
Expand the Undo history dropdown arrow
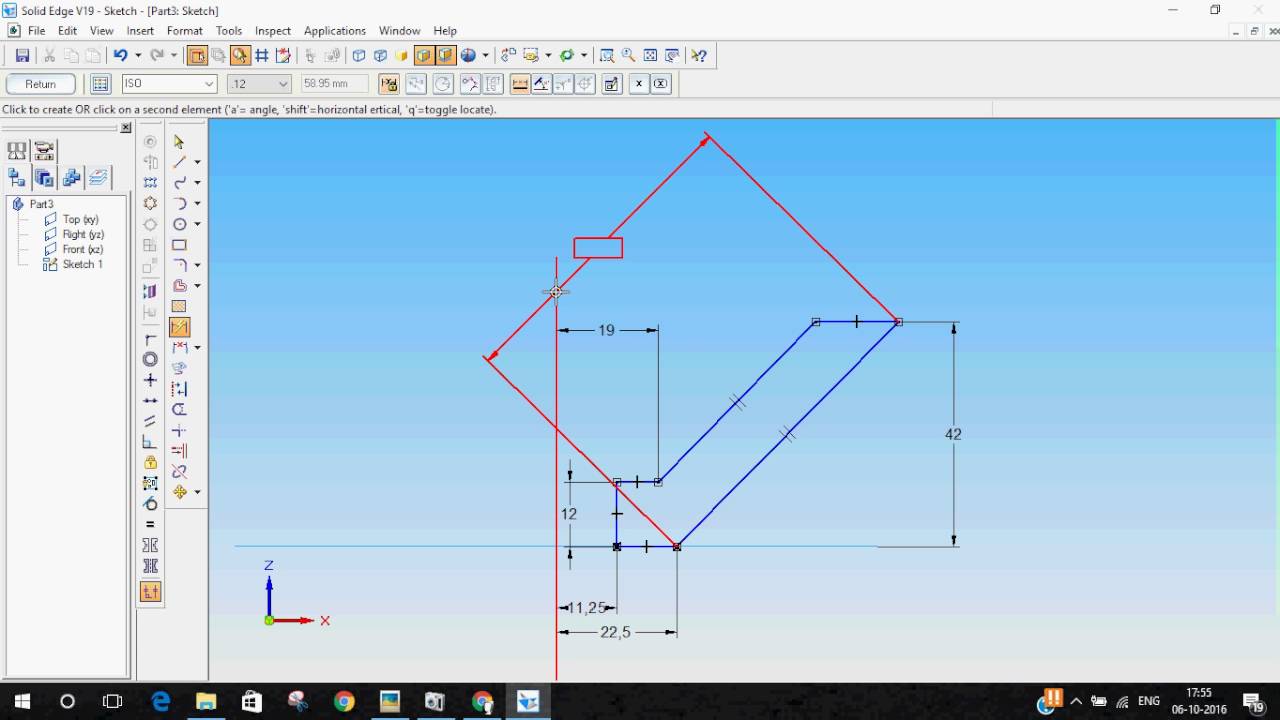click(138, 56)
